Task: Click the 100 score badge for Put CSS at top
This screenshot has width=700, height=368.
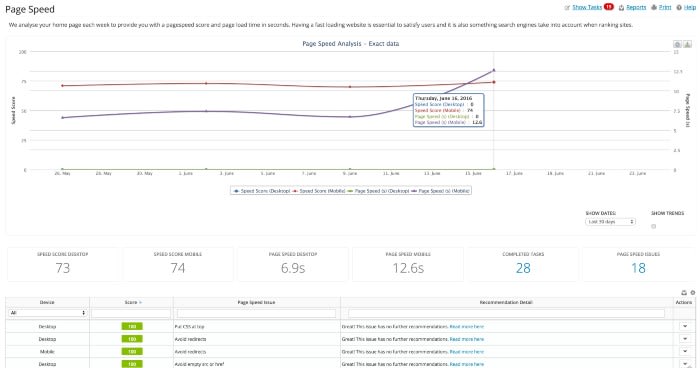Action: point(132,326)
